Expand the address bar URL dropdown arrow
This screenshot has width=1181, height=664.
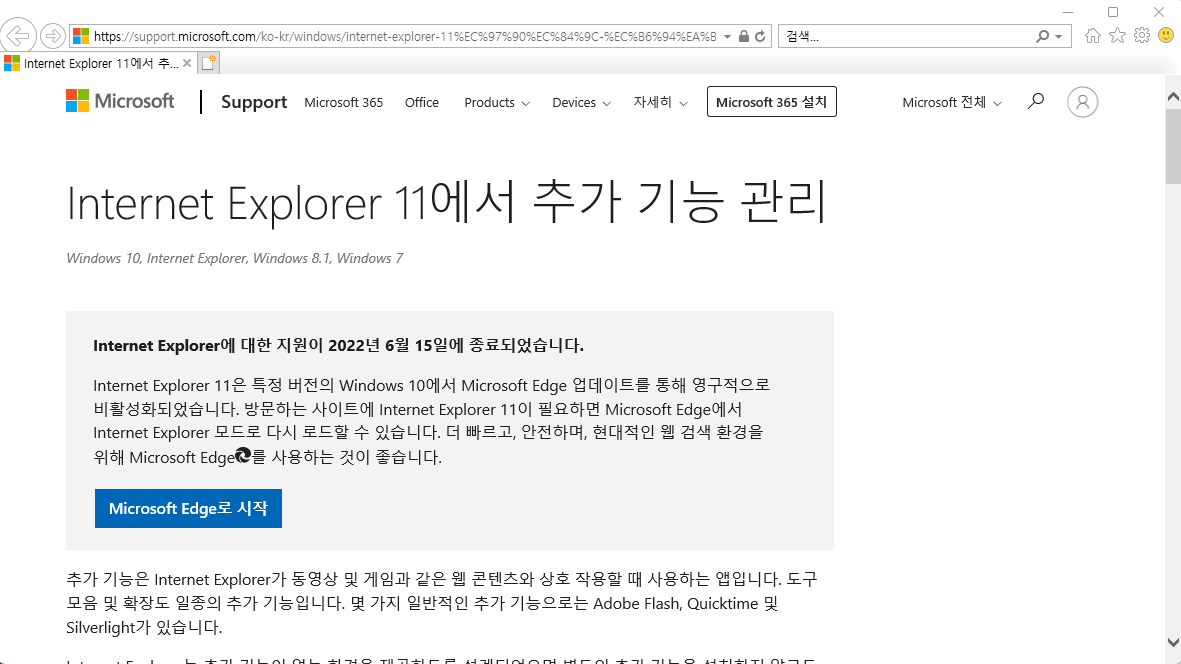point(728,36)
